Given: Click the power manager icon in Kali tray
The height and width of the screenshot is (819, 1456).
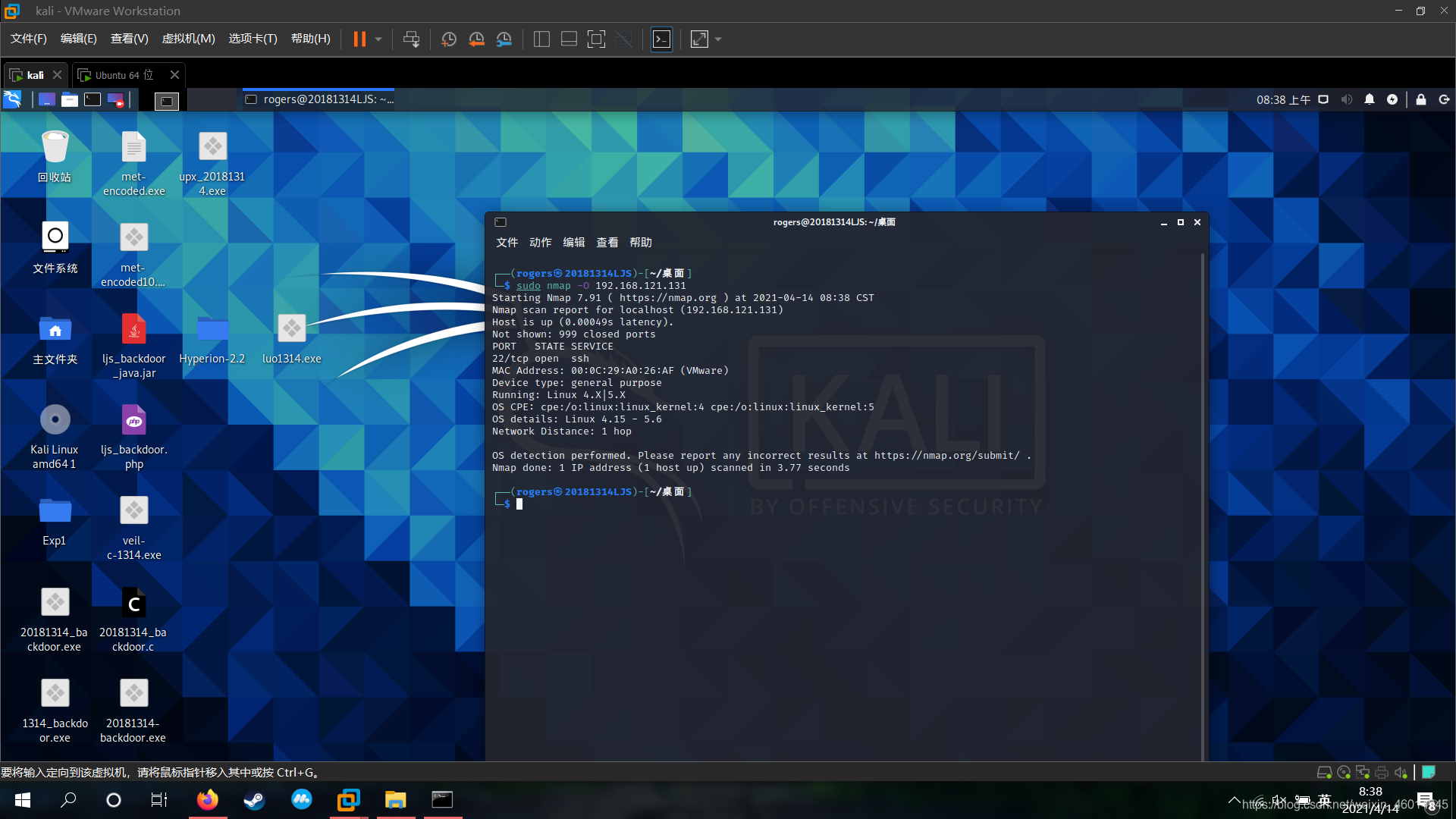Looking at the screenshot, I should [1392, 99].
